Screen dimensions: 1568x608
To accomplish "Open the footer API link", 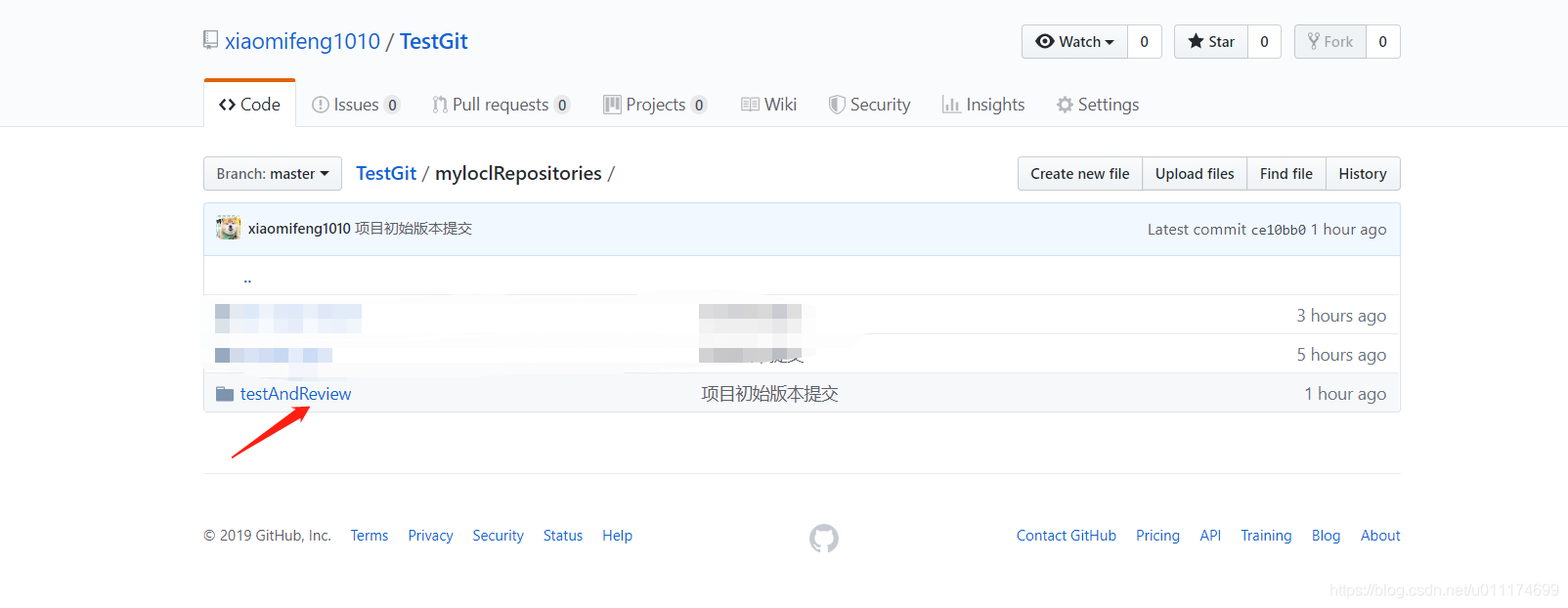I will [1210, 536].
